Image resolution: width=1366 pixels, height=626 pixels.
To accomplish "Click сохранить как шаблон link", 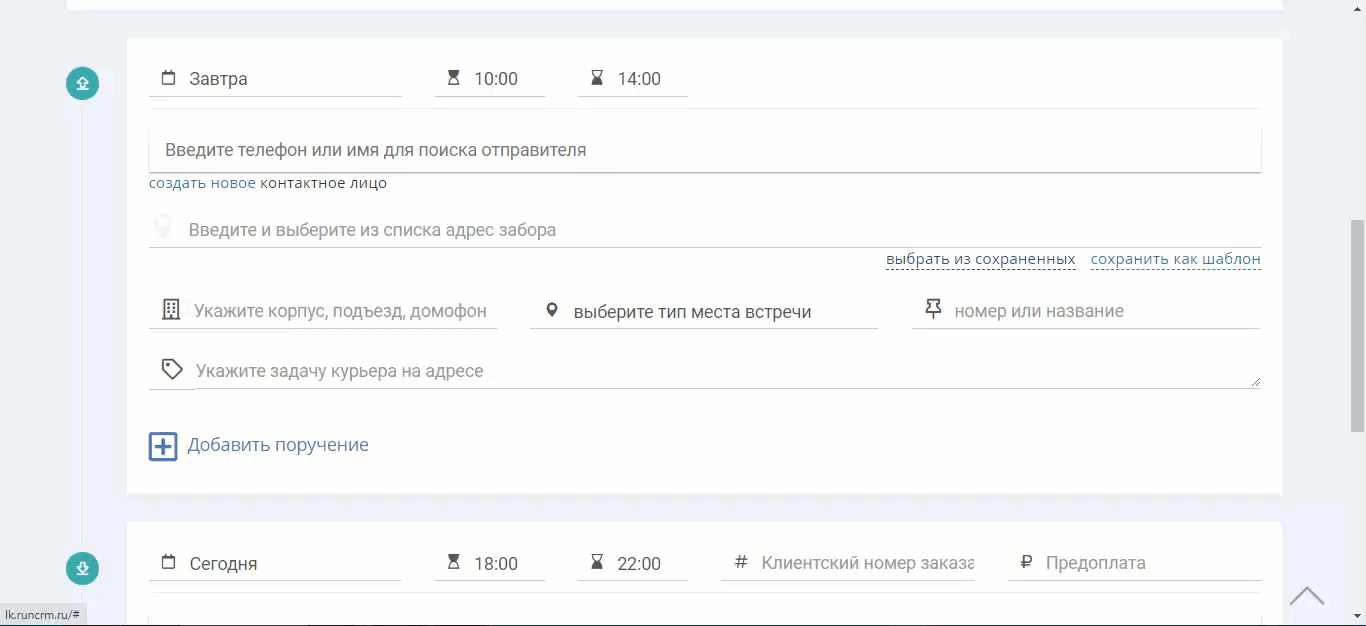I will [x=1176, y=259].
